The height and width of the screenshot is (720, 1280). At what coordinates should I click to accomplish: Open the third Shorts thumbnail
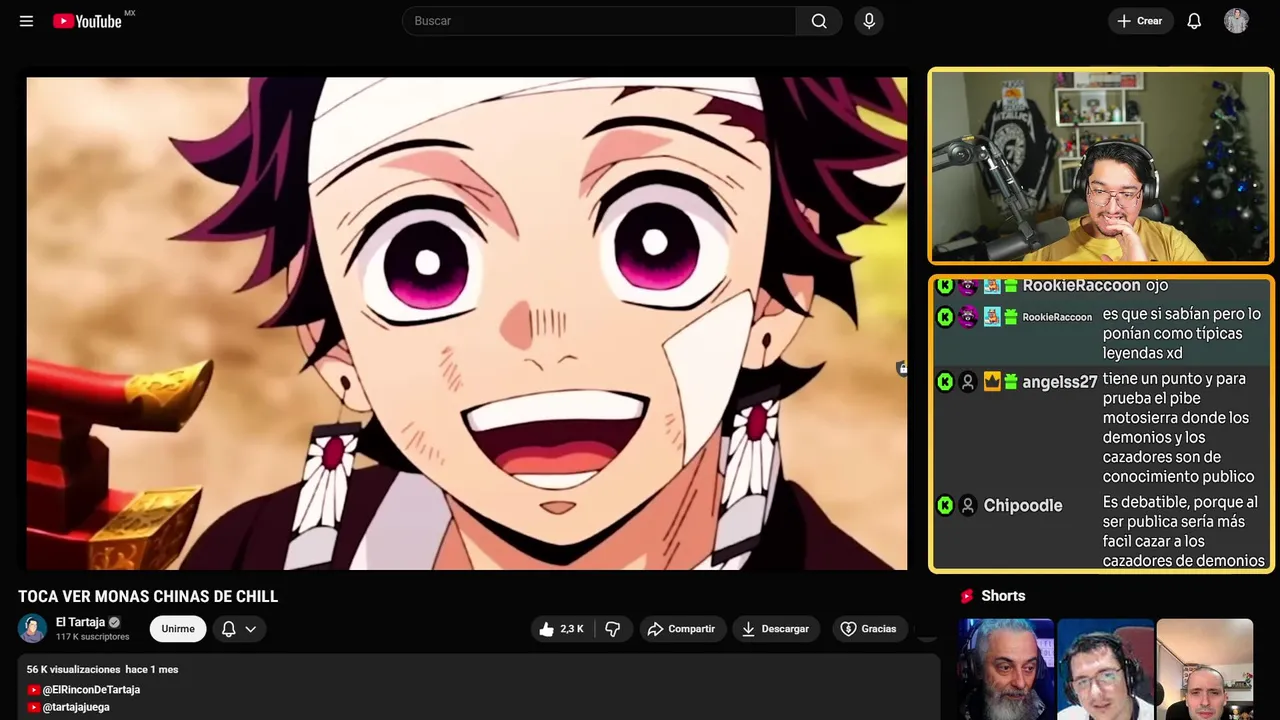[x=1204, y=669]
